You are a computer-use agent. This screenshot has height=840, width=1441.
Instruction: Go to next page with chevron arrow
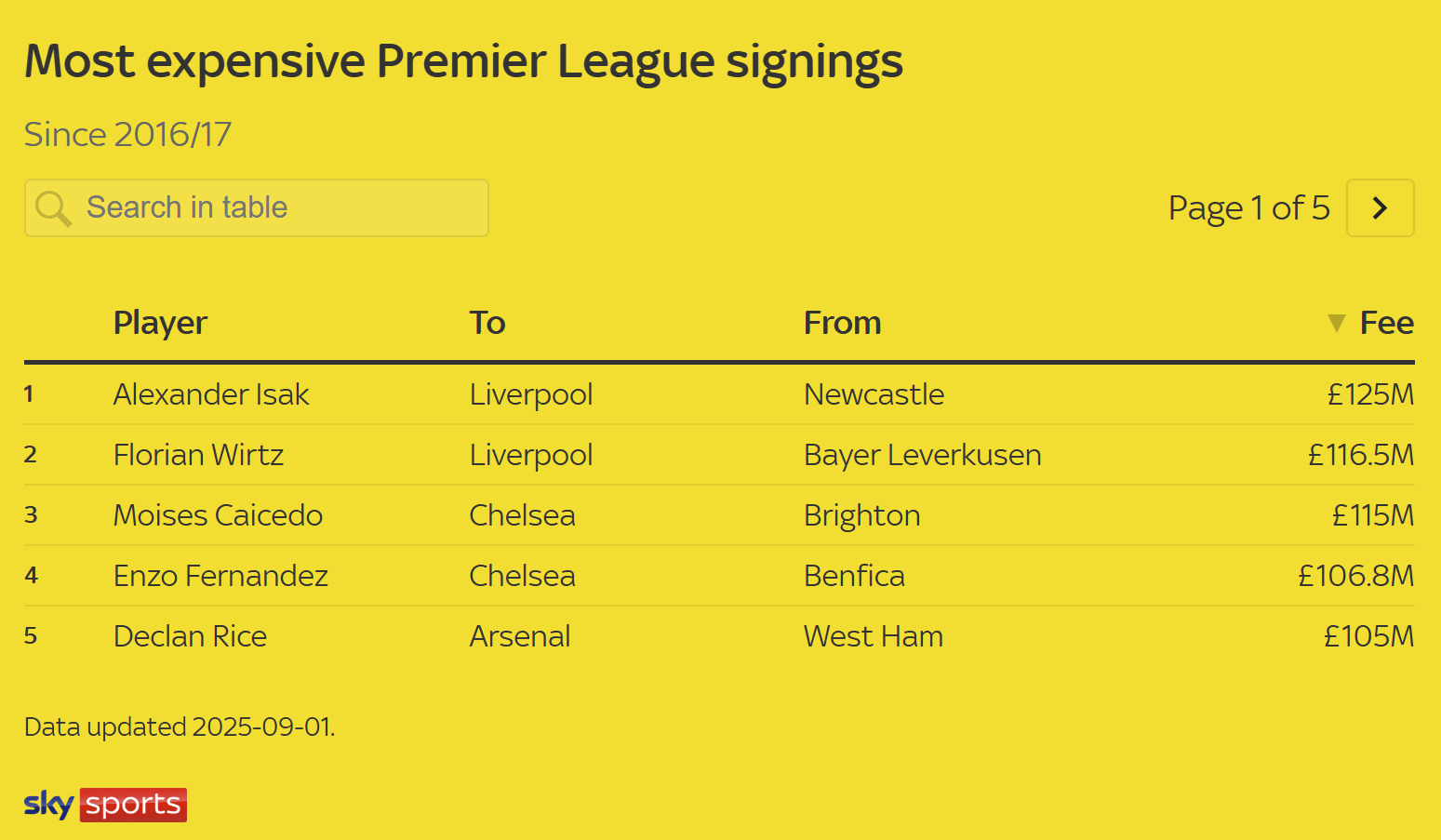pos(1381,208)
